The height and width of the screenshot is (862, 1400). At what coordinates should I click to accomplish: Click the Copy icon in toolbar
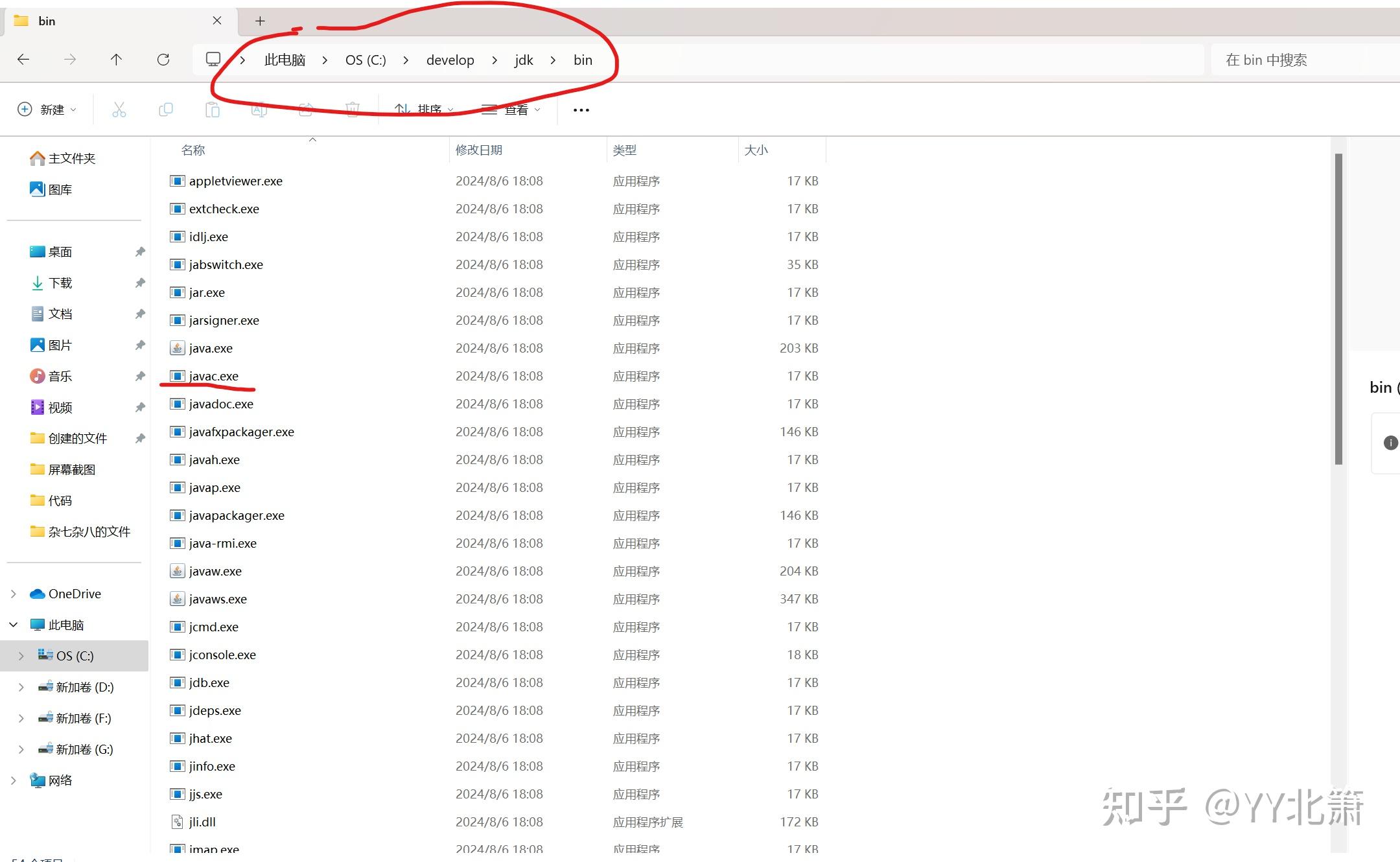[166, 110]
